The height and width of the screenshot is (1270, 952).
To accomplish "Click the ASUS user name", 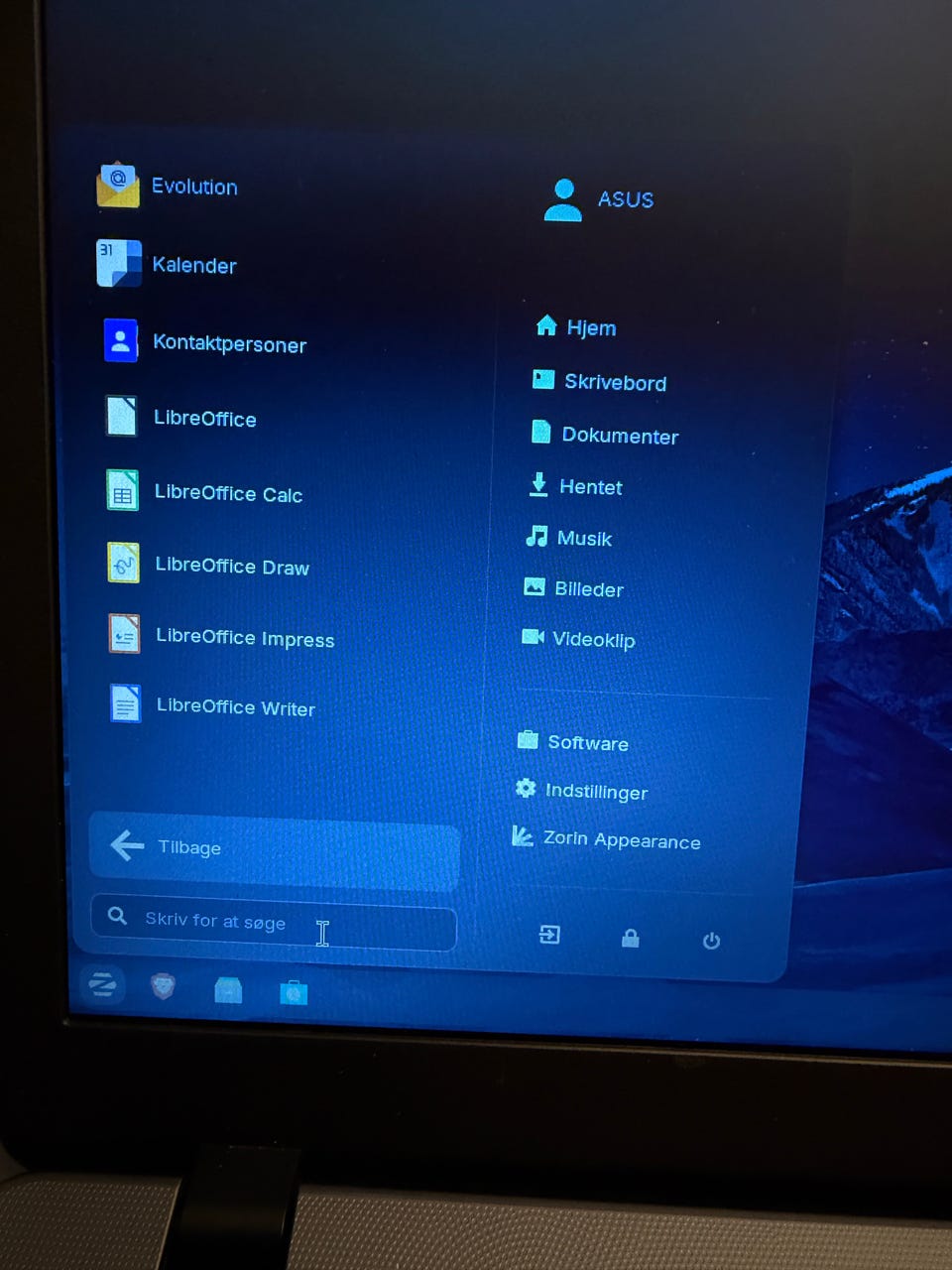I will 626,199.
